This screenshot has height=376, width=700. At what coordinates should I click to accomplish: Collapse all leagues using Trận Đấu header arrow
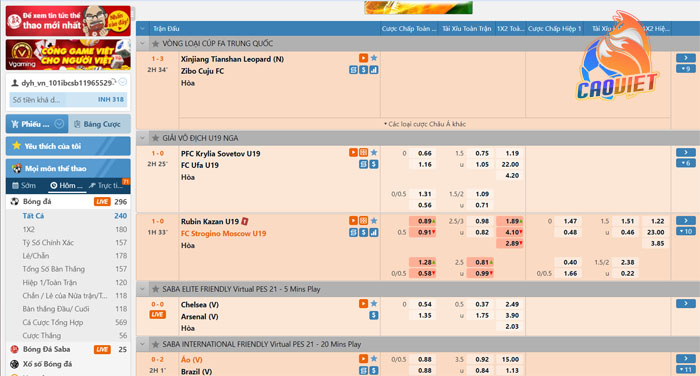click(142, 29)
